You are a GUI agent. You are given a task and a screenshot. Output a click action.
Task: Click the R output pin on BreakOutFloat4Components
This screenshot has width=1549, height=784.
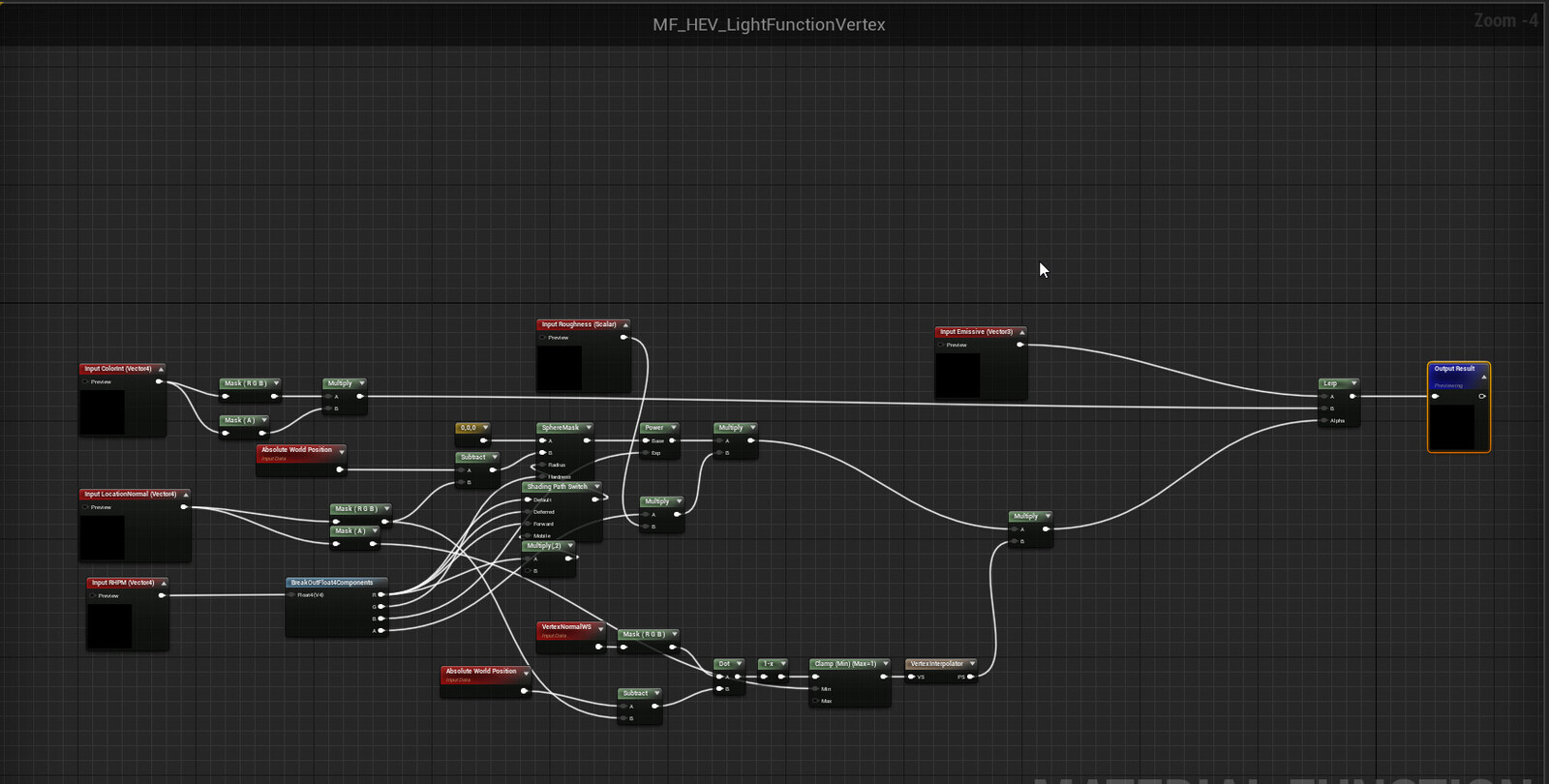pyautogui.click(x=381, y=594)
